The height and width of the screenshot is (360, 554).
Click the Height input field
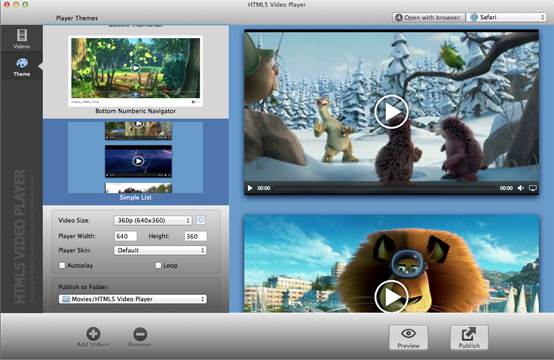196,236
